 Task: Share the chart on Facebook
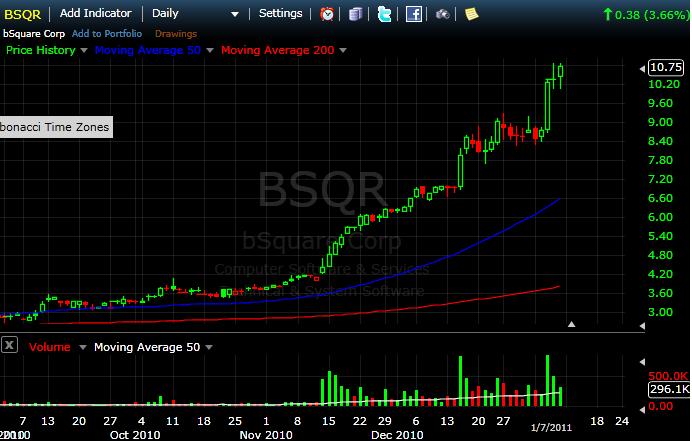coord(414,14)
